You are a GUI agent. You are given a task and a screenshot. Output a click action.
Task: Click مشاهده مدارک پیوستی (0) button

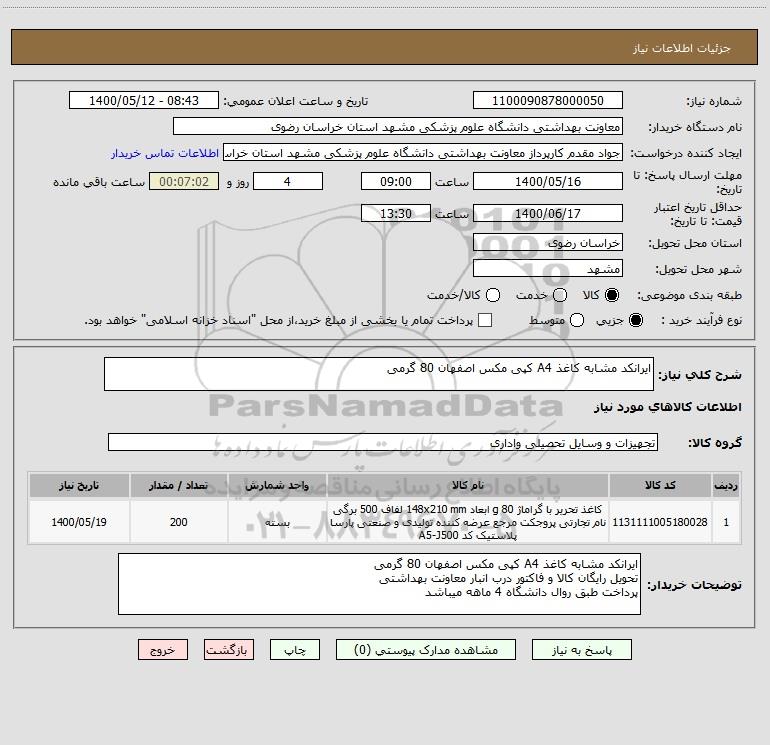pyautogui.click(x=426, y=650)
